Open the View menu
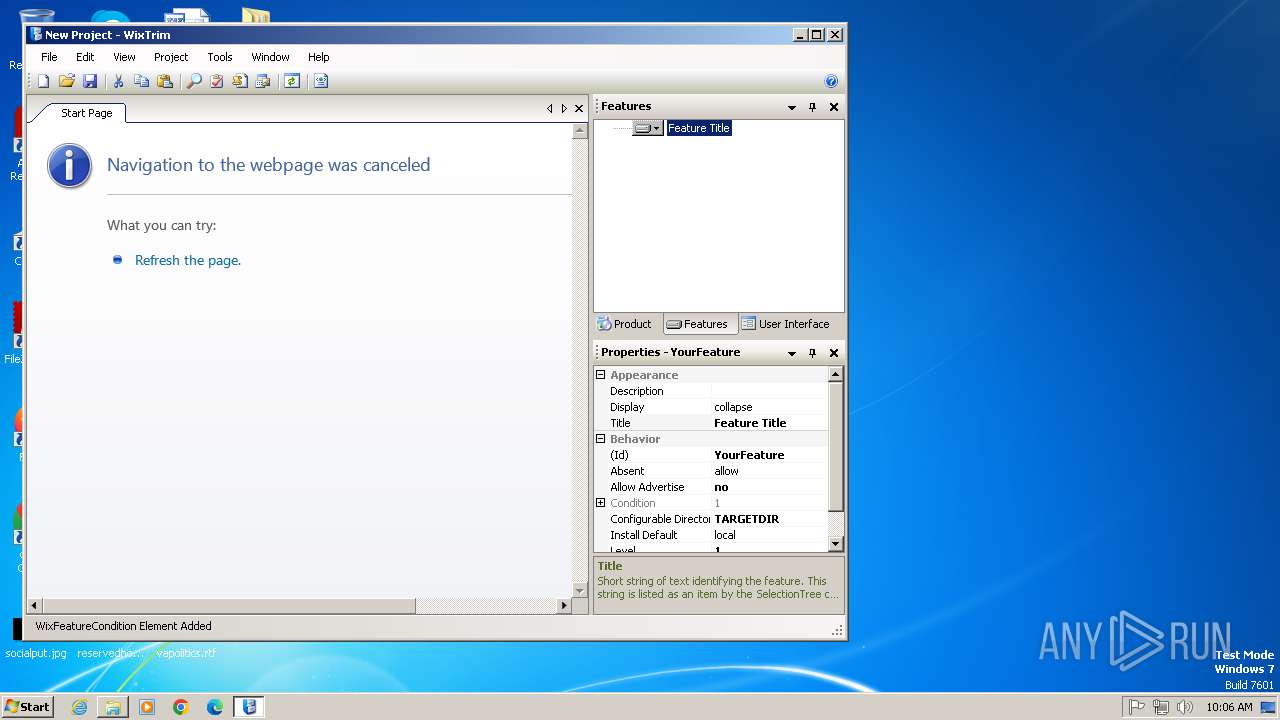This screenshot has height=720, width=1280. click(x=124, y=57)
